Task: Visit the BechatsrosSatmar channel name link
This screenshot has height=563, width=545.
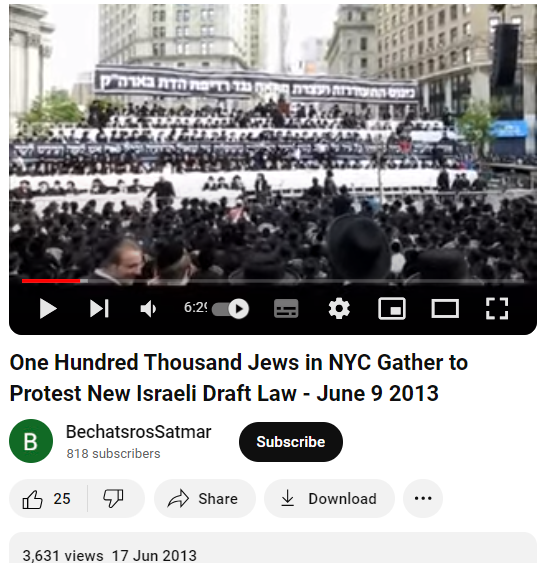Action: pyautogui.click(x=139, y=432)
